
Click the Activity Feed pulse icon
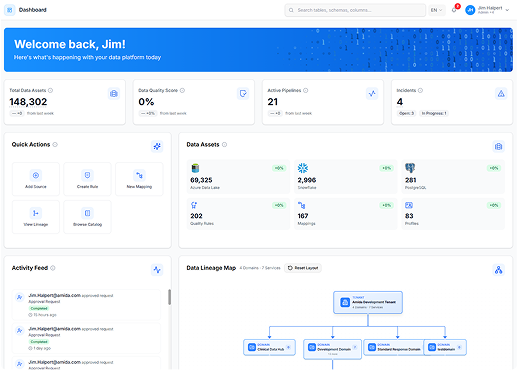point(157,270)
